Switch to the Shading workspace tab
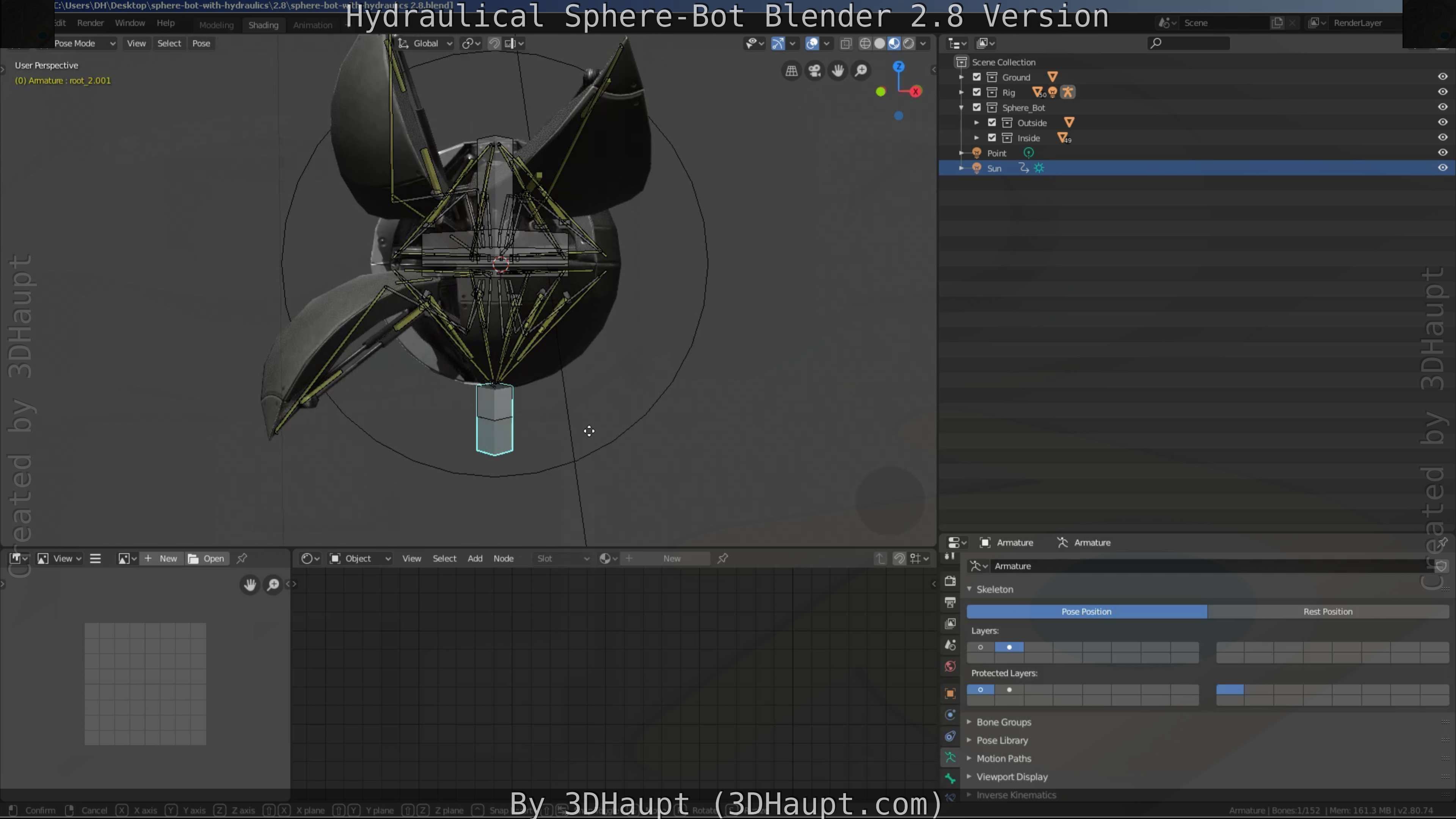This screenshot has width=1456, height=819. (x=264, y=25)
